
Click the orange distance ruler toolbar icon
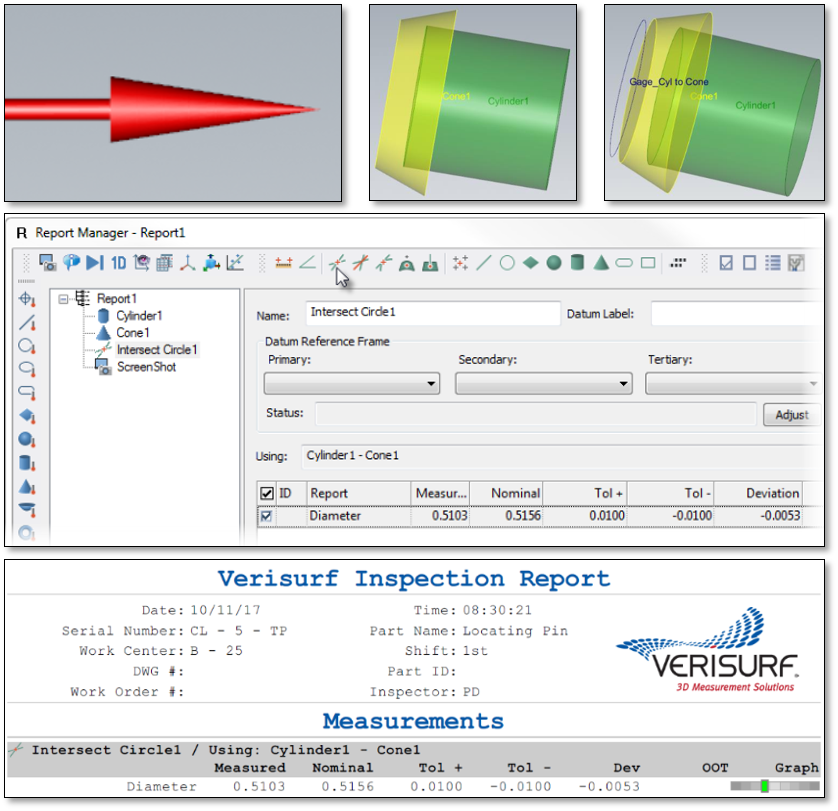click(x=283, y=262)
